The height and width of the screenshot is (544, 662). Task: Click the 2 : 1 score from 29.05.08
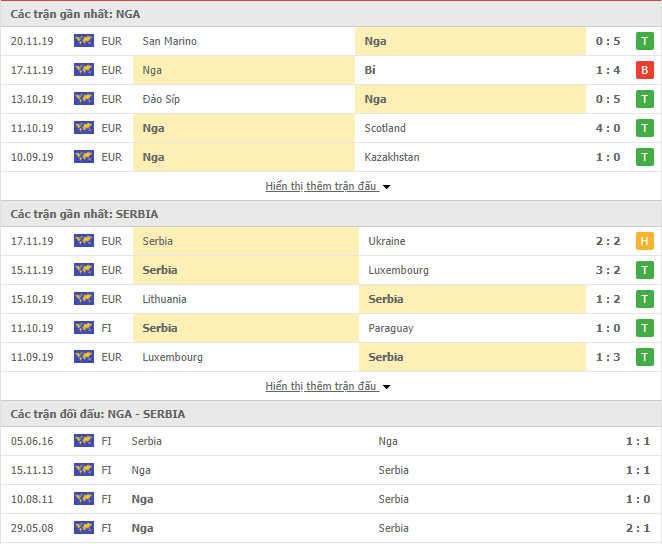click(638, 528)
